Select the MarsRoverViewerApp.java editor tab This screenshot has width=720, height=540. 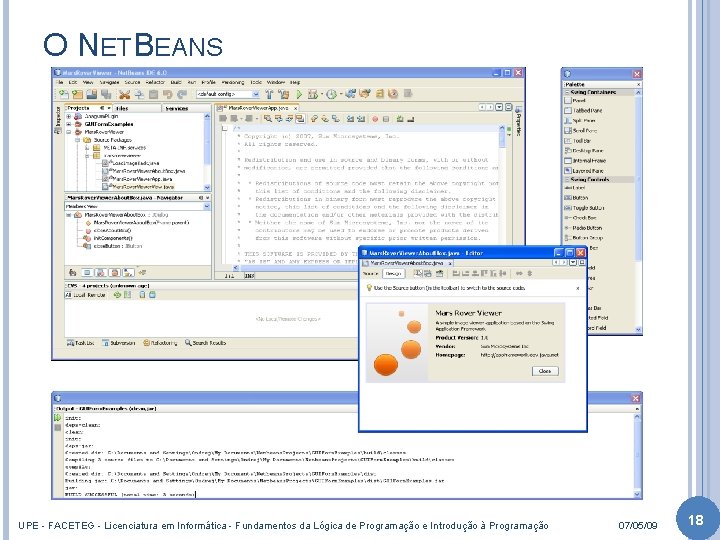tap(258, 108)
